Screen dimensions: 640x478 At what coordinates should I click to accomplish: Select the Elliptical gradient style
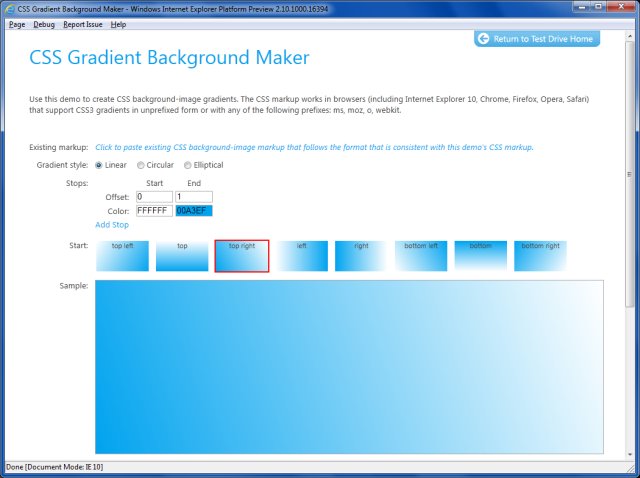coord(188,165)
